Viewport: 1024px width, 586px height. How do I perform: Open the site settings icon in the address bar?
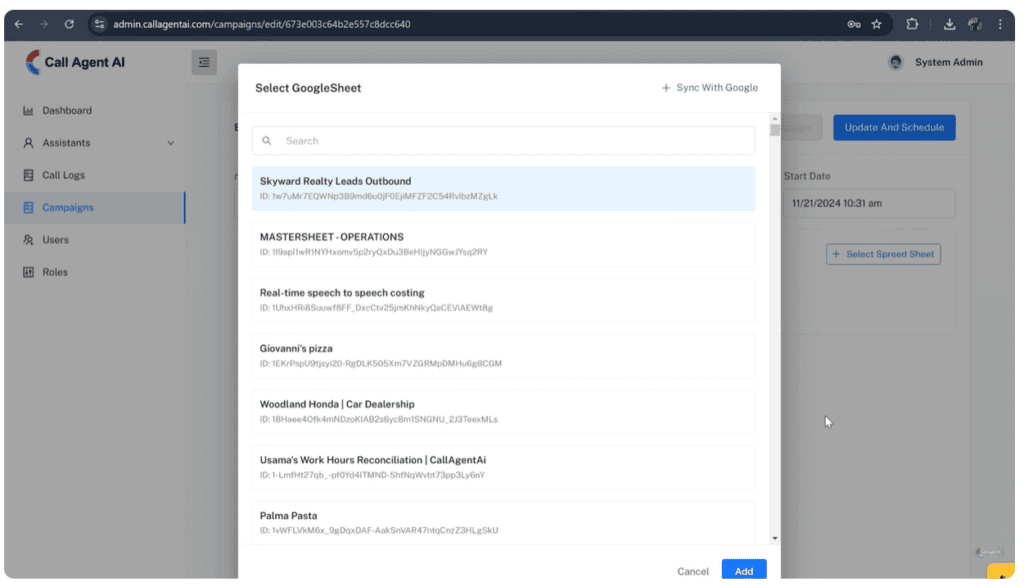pyautogui.click(x=99, y=24)
